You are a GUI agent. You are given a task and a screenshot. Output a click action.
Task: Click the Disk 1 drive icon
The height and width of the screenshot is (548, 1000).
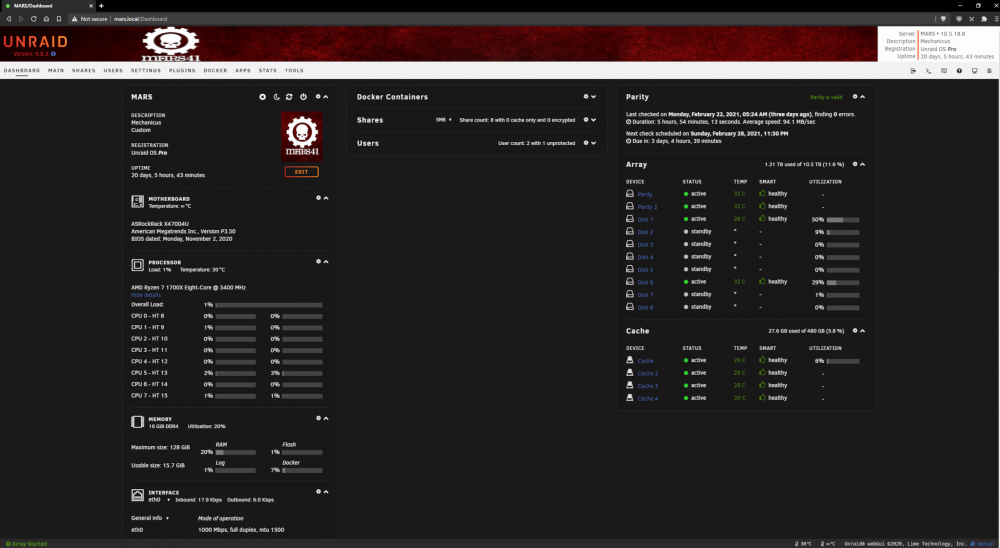[630, 219]
